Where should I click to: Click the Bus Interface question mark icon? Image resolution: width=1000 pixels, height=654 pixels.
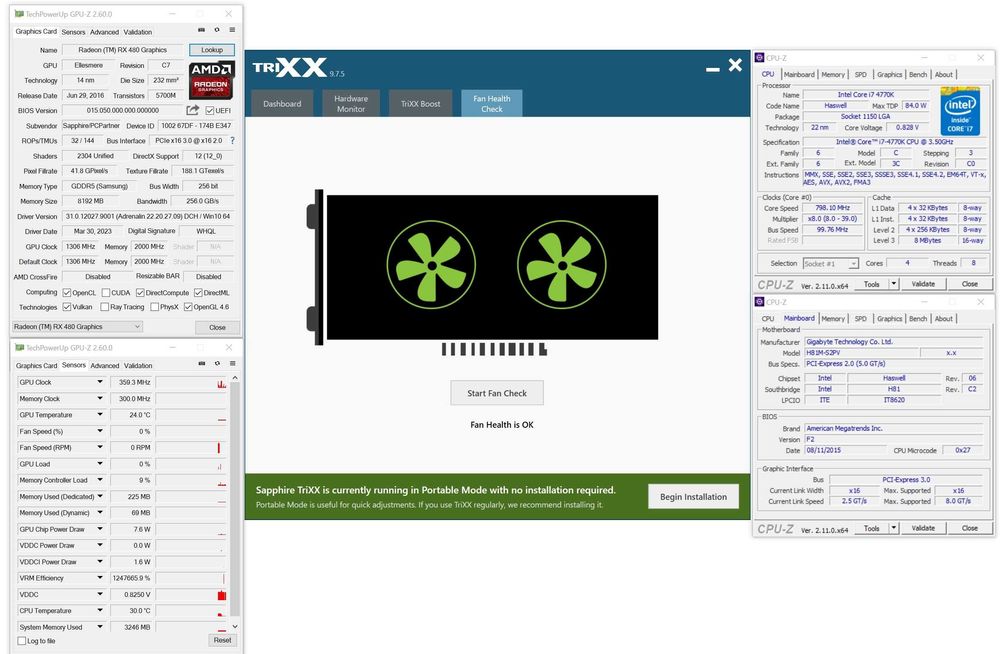tap(232, 140)
